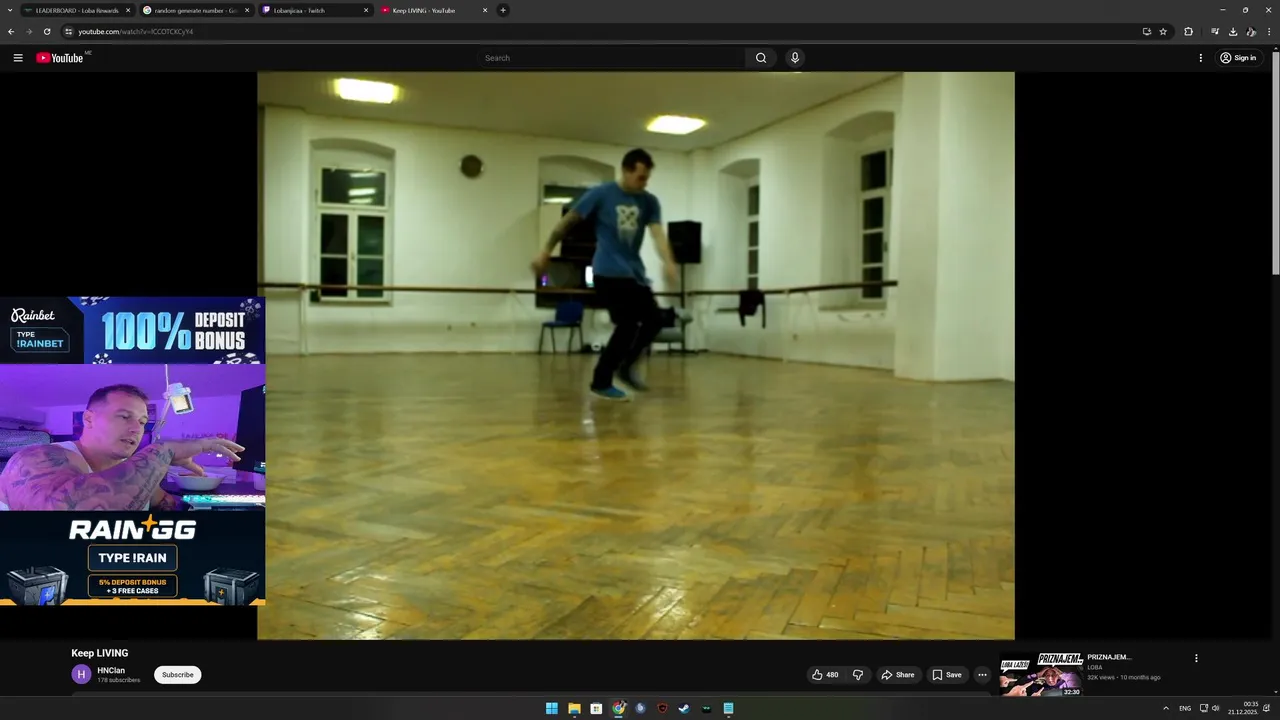1280x720 pixels.
Task: Open Chrome from the taskbar
Action: tap(619, 708)
